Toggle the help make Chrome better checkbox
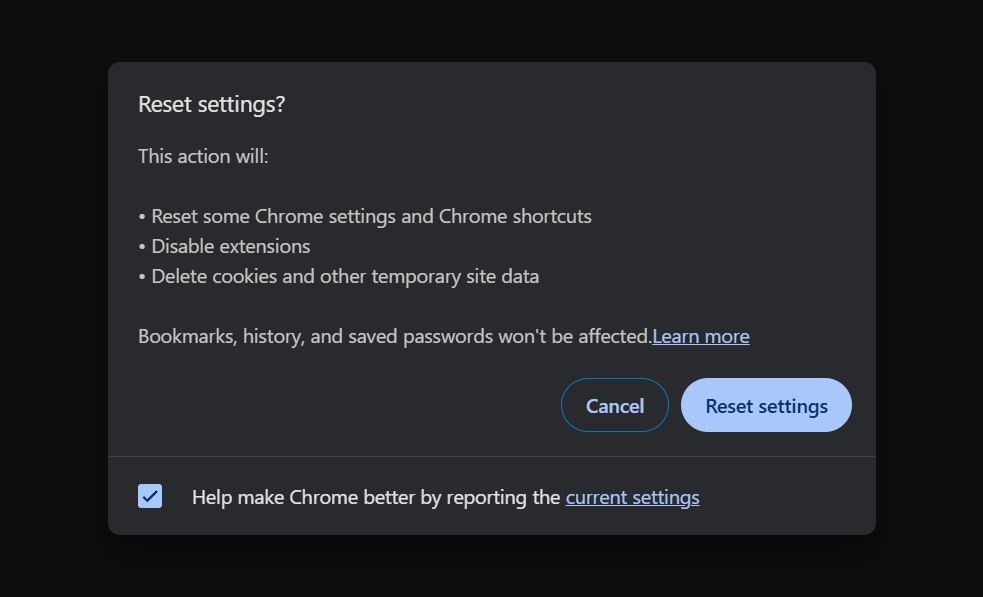Screen dimensions: 983x597 150,495
